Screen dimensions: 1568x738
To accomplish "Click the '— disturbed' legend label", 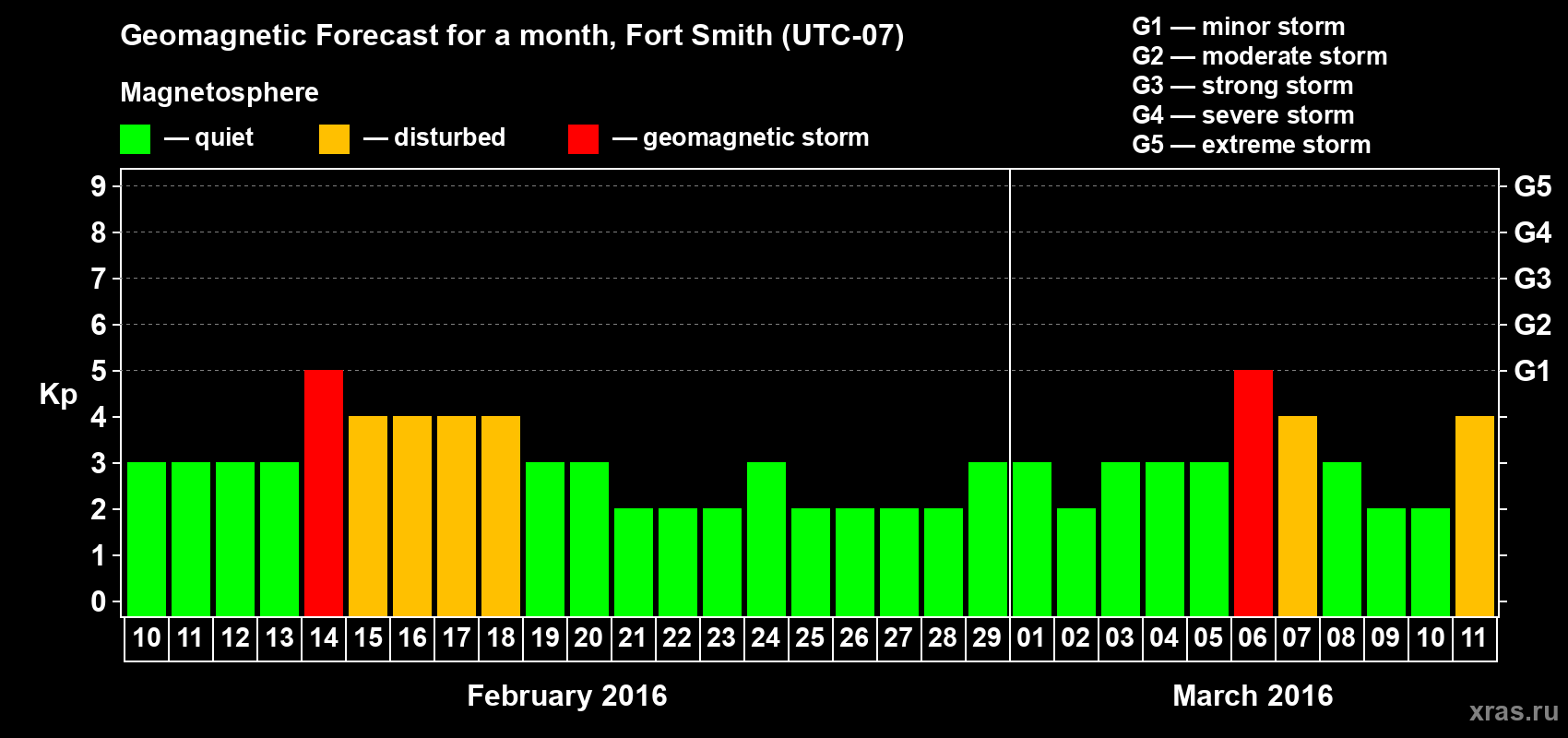I will point(434,138).
